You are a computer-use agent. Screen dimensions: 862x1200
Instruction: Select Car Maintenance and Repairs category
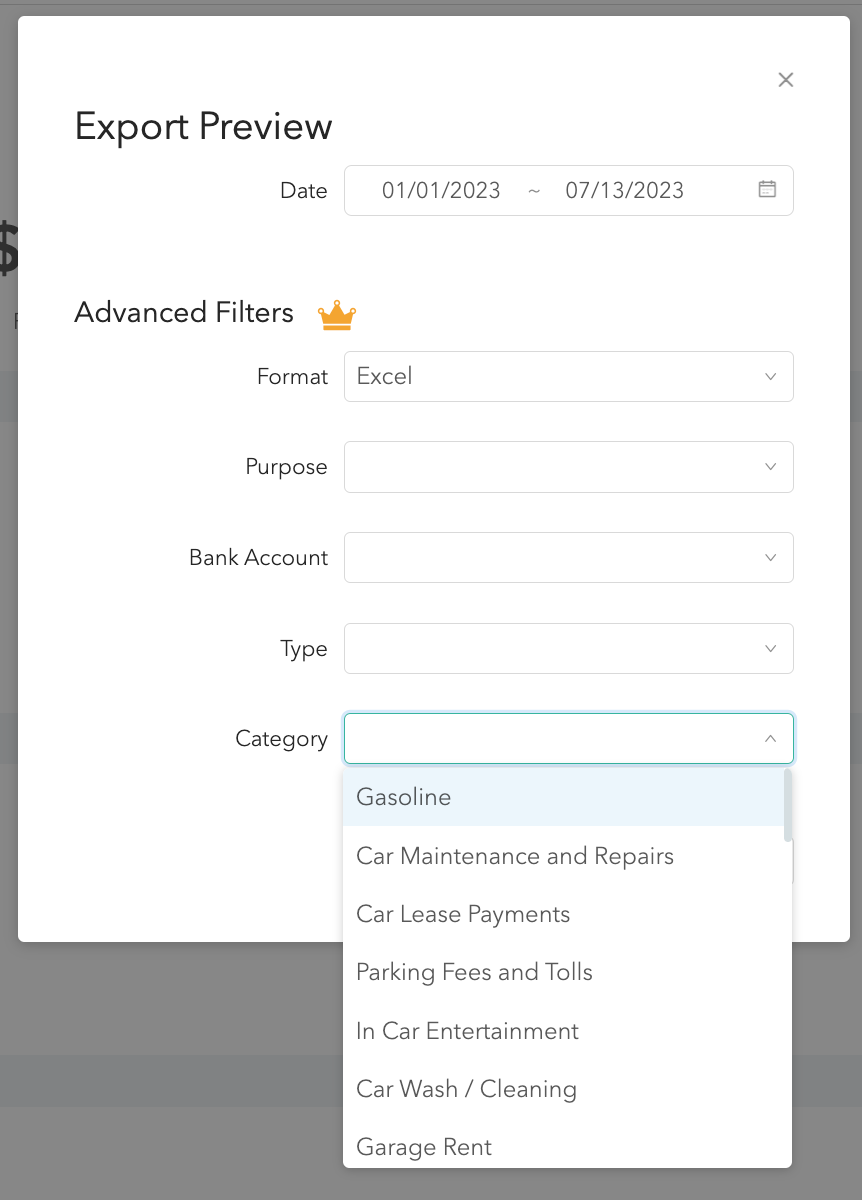[x=564, y=856]
